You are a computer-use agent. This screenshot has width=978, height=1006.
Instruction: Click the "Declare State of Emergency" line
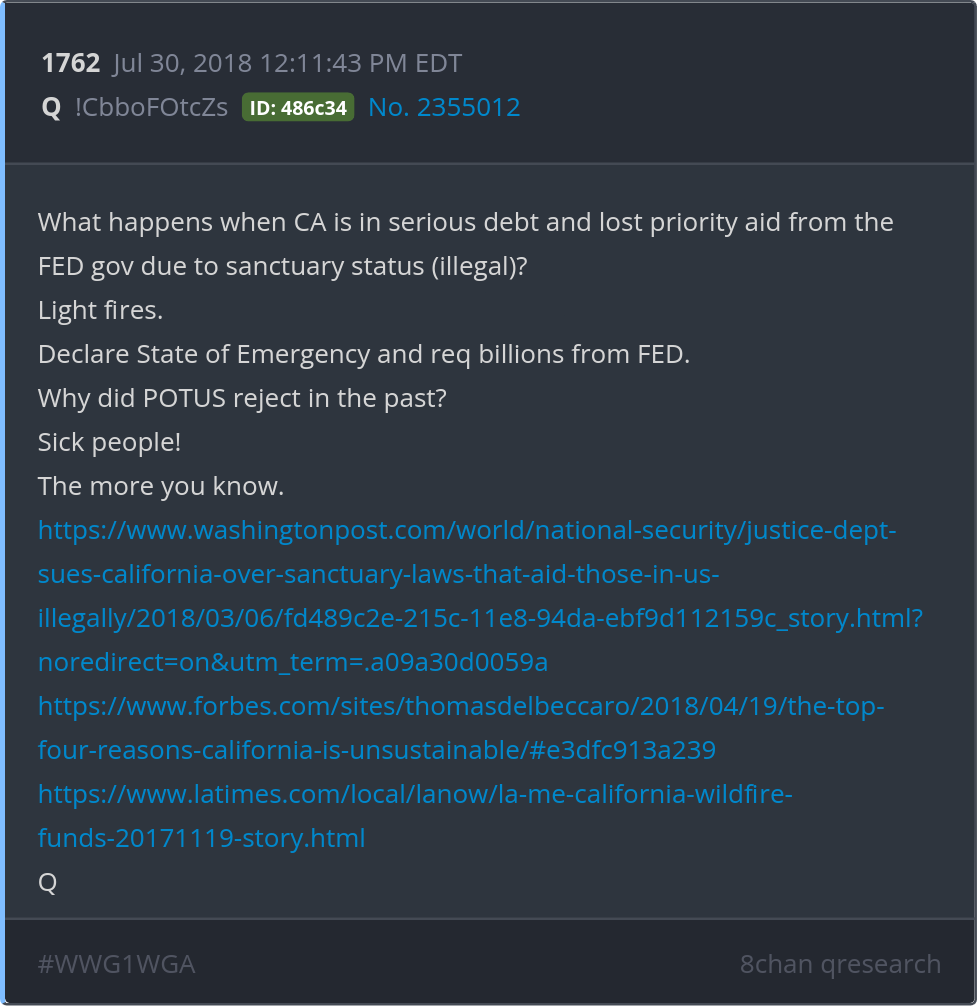(363, 354)
